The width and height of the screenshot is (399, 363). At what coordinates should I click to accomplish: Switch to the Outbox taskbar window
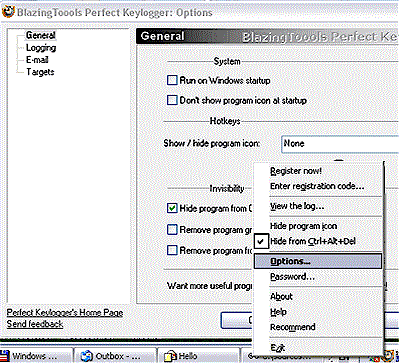coord(116,356)
